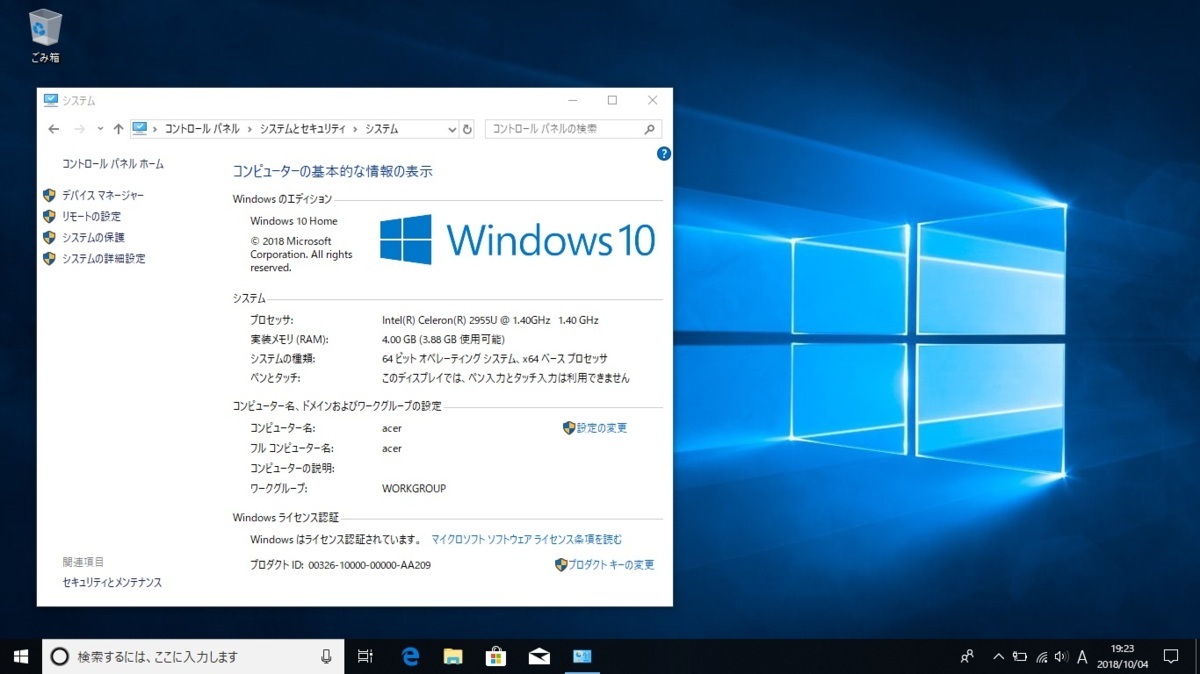Expand the address bar history dropdown

pos(451,129)
